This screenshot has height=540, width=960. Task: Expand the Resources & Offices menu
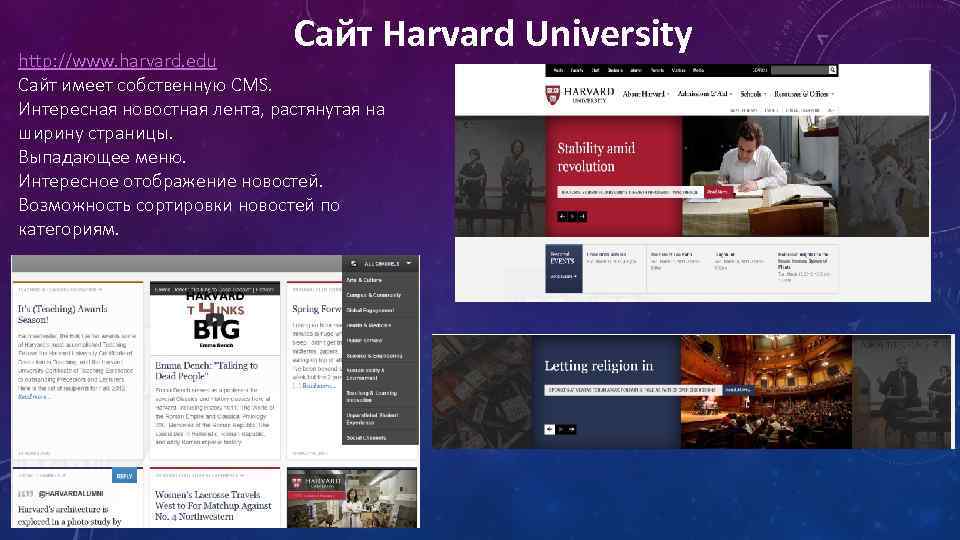point(803,94)
